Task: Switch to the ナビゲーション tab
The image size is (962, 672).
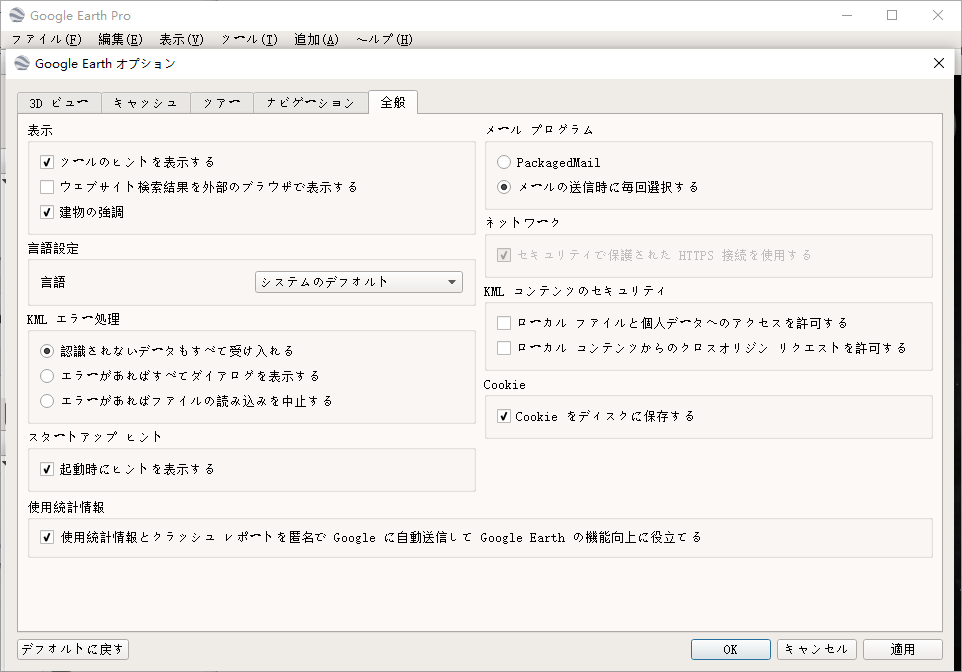Action: click(310, 101)
